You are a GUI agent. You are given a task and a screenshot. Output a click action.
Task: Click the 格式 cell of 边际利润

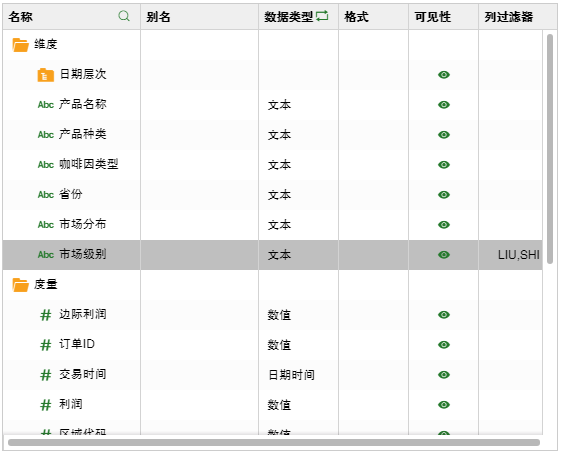coord(373,315)
